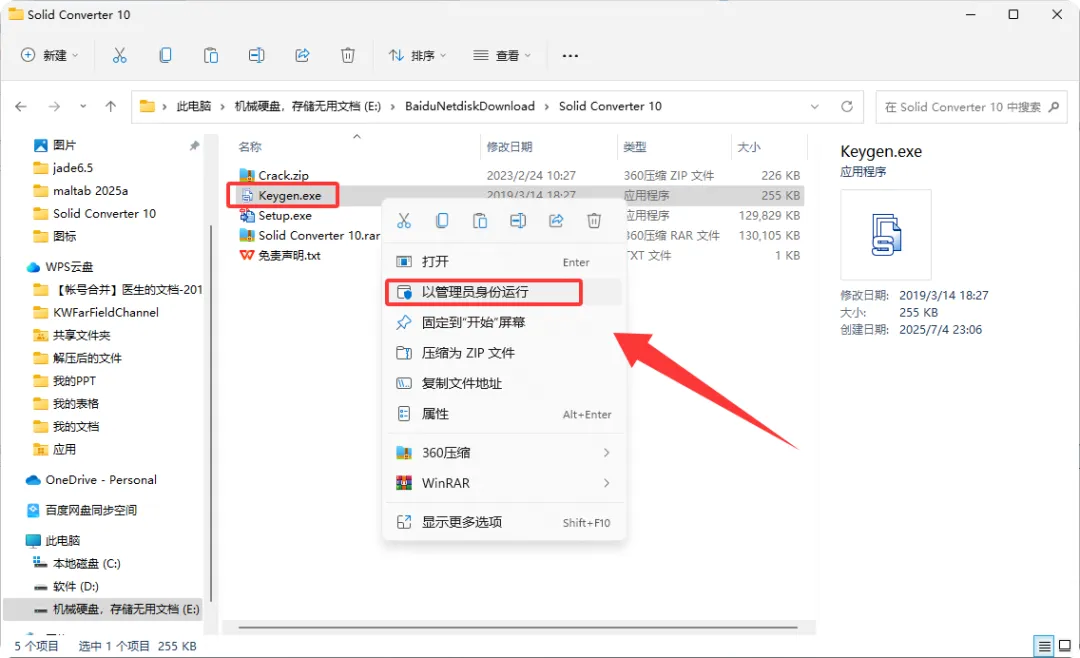This screenshot has height=658, width=1080.
Task: Expand the address bar history dropdown
Action: point(815,107)
